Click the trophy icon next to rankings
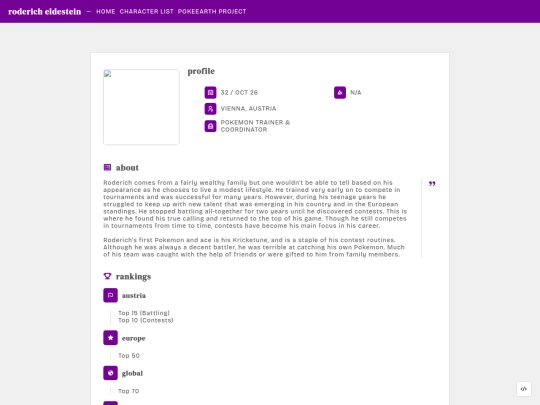This screenshot has height=405, width=540. (x=107, y=276)
